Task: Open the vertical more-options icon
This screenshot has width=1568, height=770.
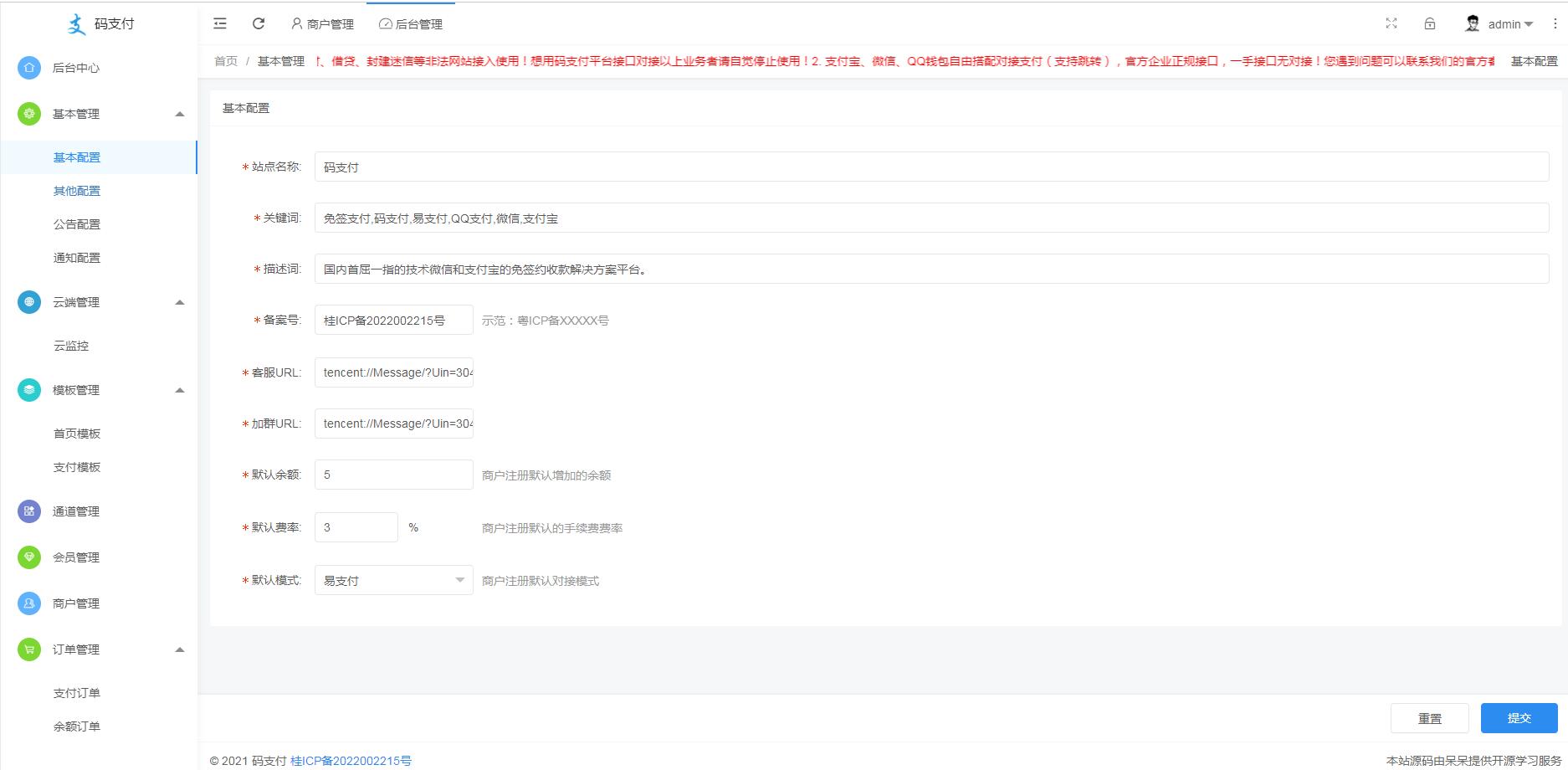Action: 1555,23
